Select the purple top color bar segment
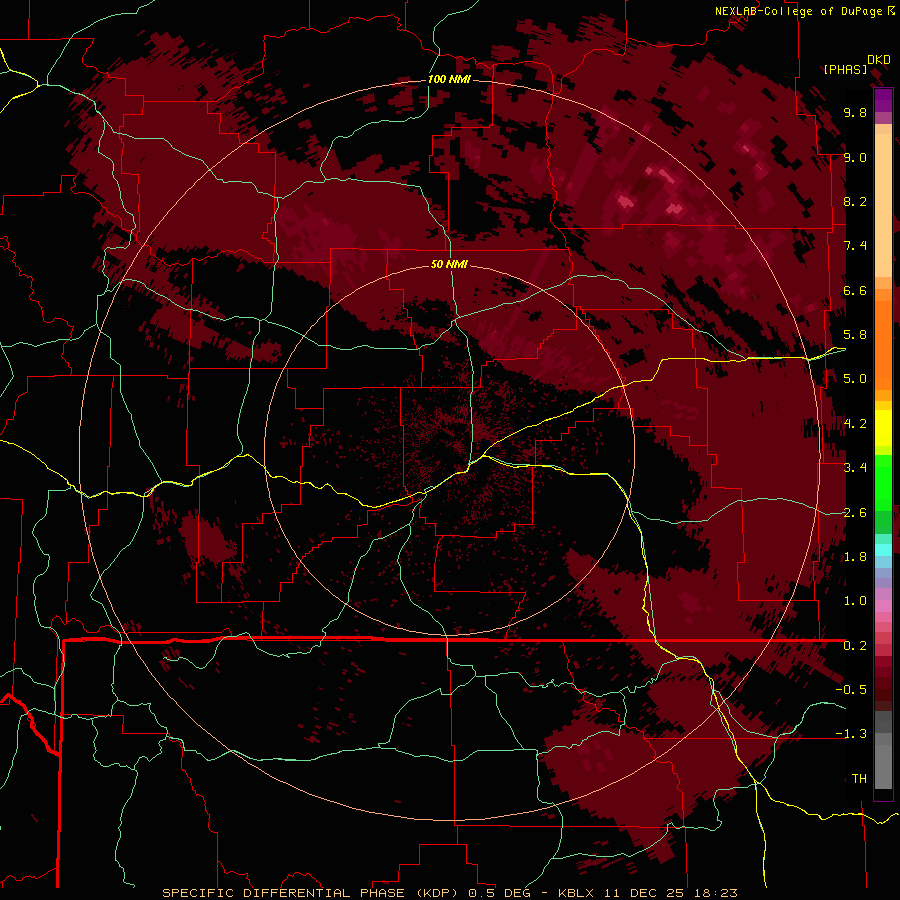The width and height of the screenshot is (900, 900). point(883,100)
